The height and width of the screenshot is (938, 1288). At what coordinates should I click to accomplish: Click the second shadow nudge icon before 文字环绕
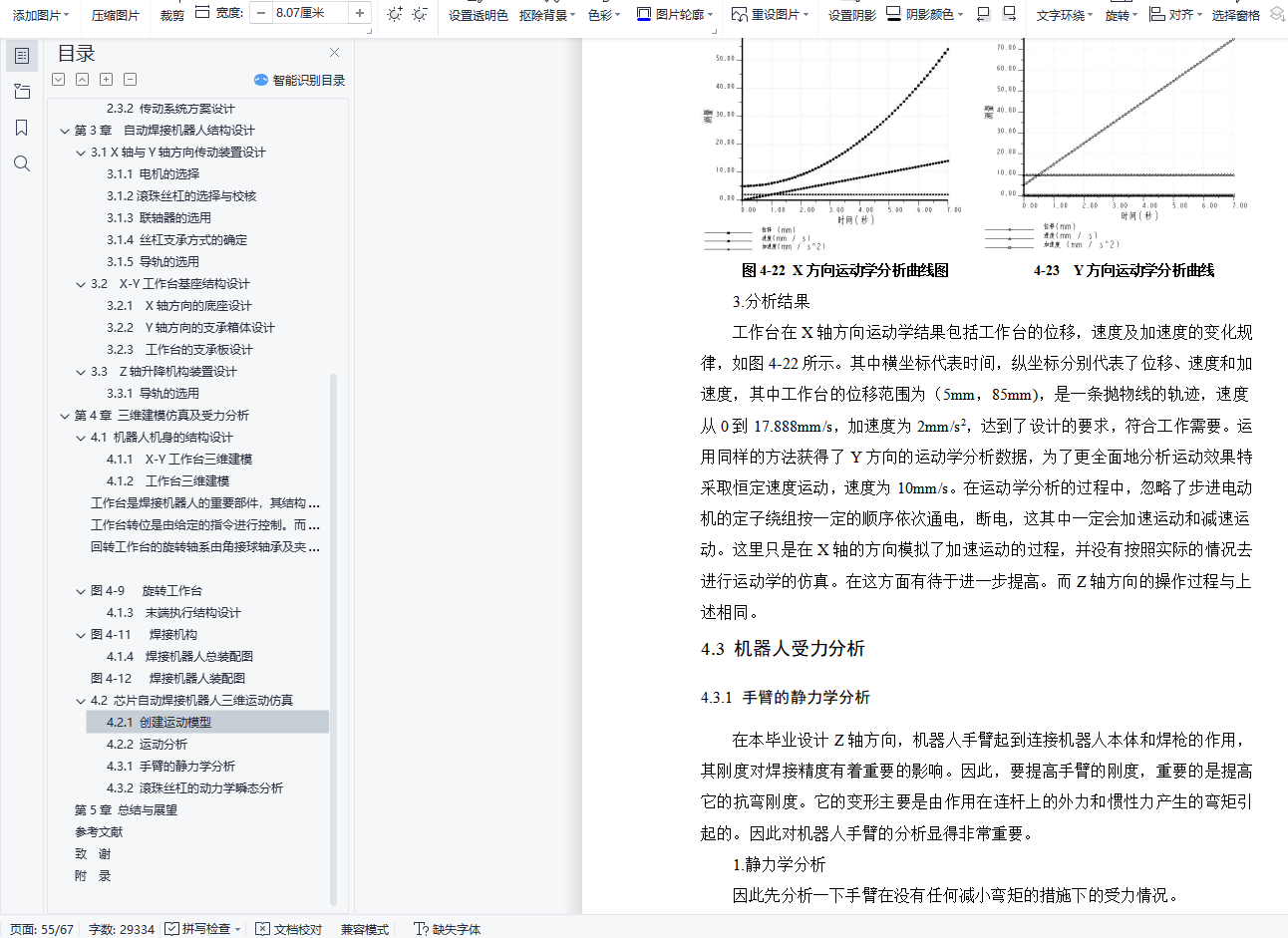pos(1010,14)
